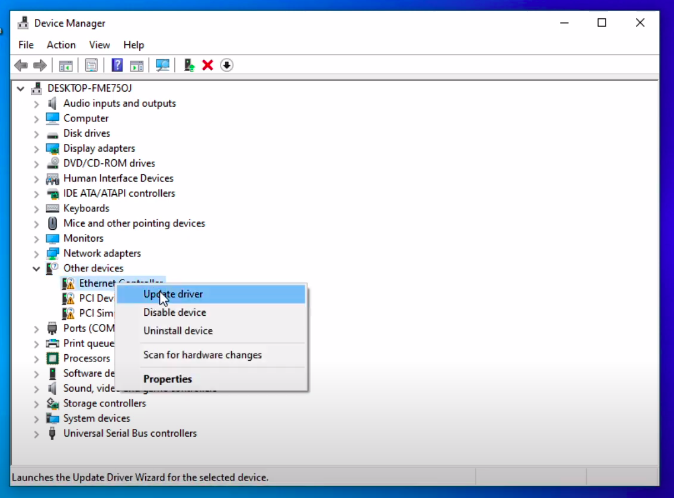
Task: Click the Network adapters icon
Action: (52, 254)
